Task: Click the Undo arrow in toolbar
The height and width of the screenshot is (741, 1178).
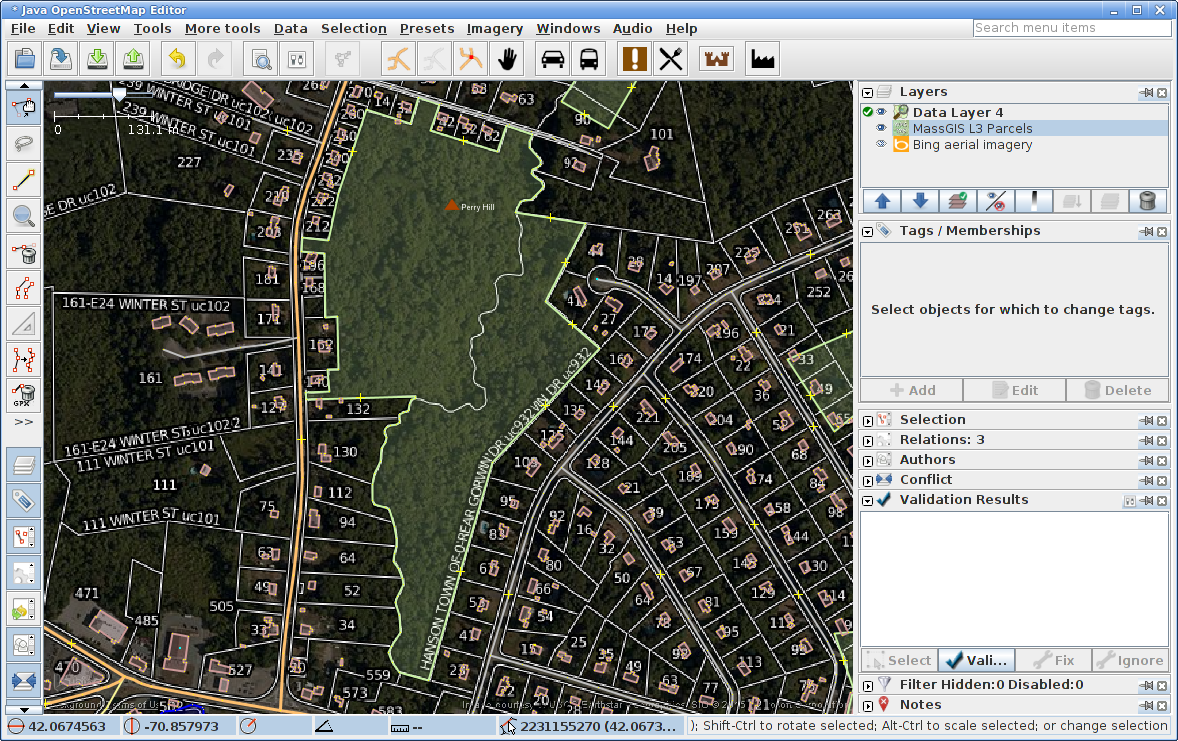Action: pos(177,59)
